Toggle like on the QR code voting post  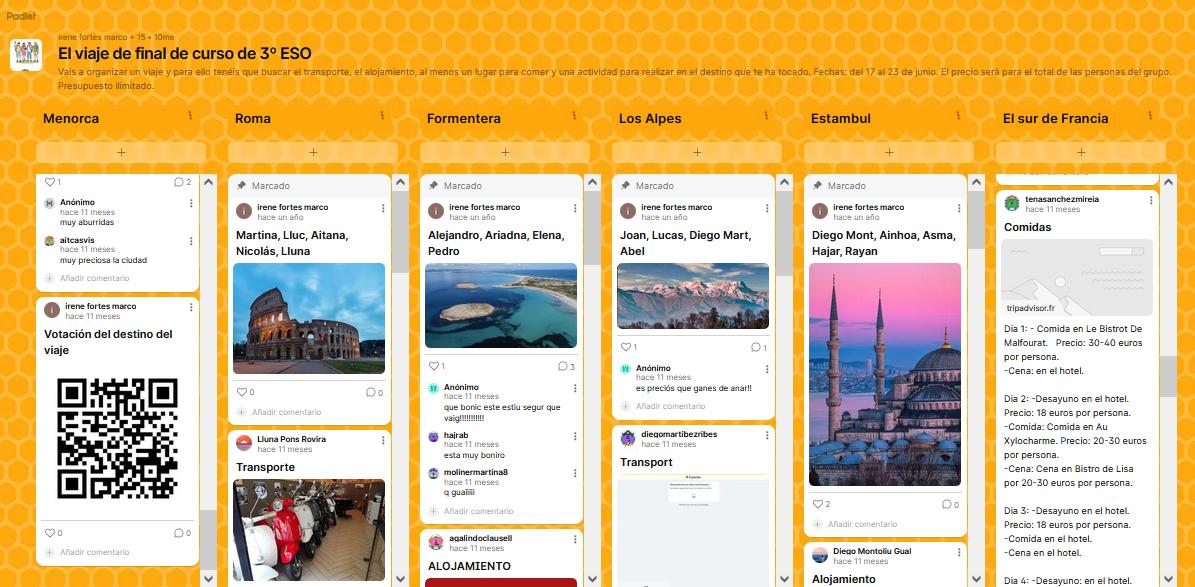tap(49, 533)
